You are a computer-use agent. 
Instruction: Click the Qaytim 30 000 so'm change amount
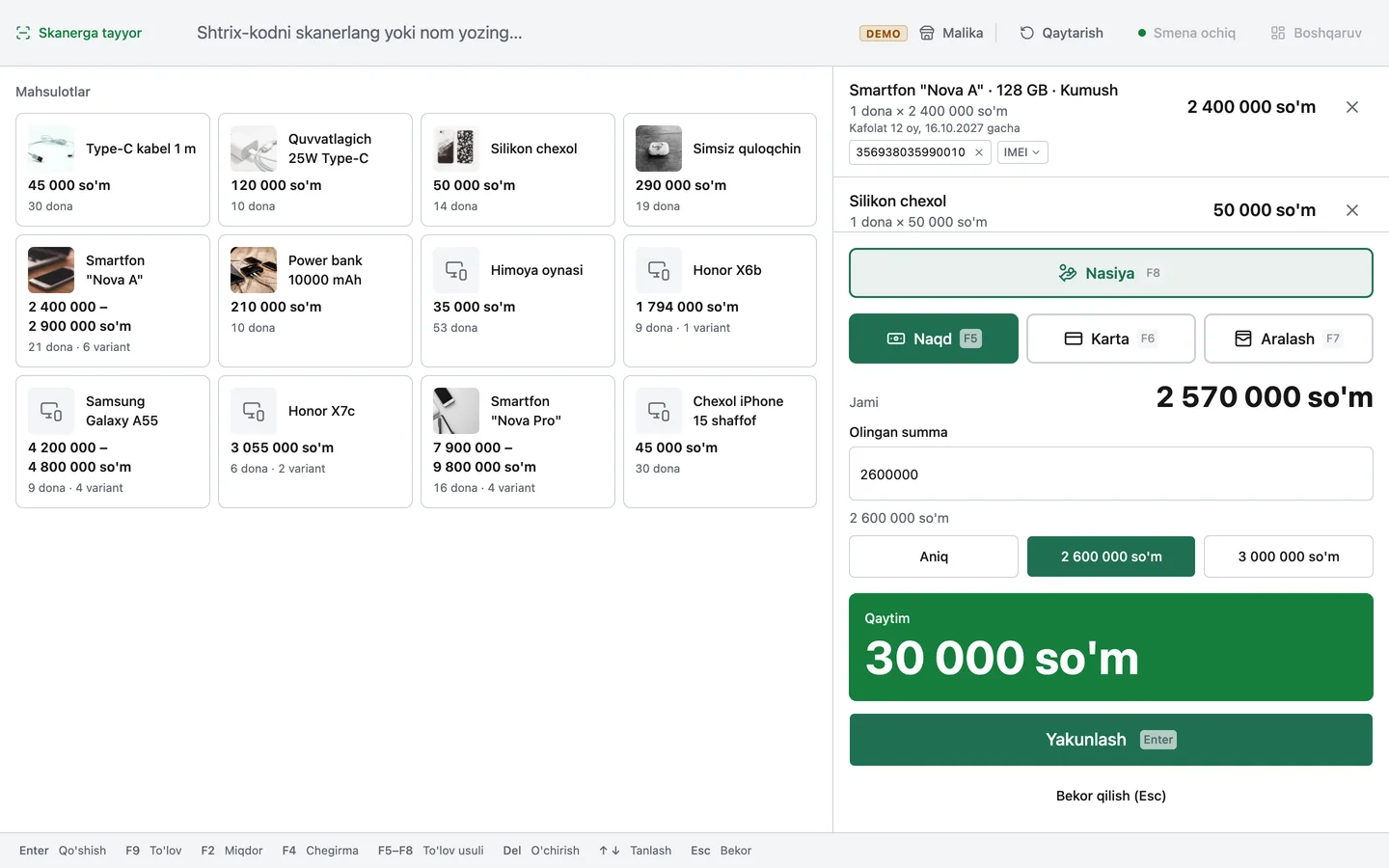1002,659
